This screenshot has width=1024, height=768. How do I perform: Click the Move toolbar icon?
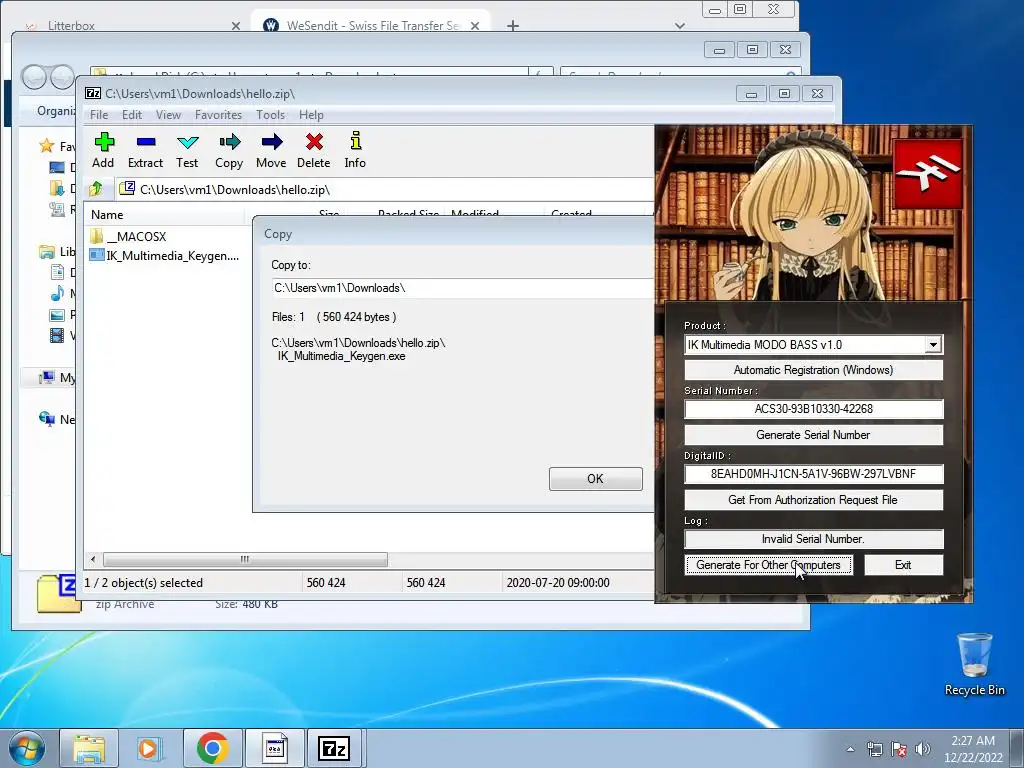[271, 150]
